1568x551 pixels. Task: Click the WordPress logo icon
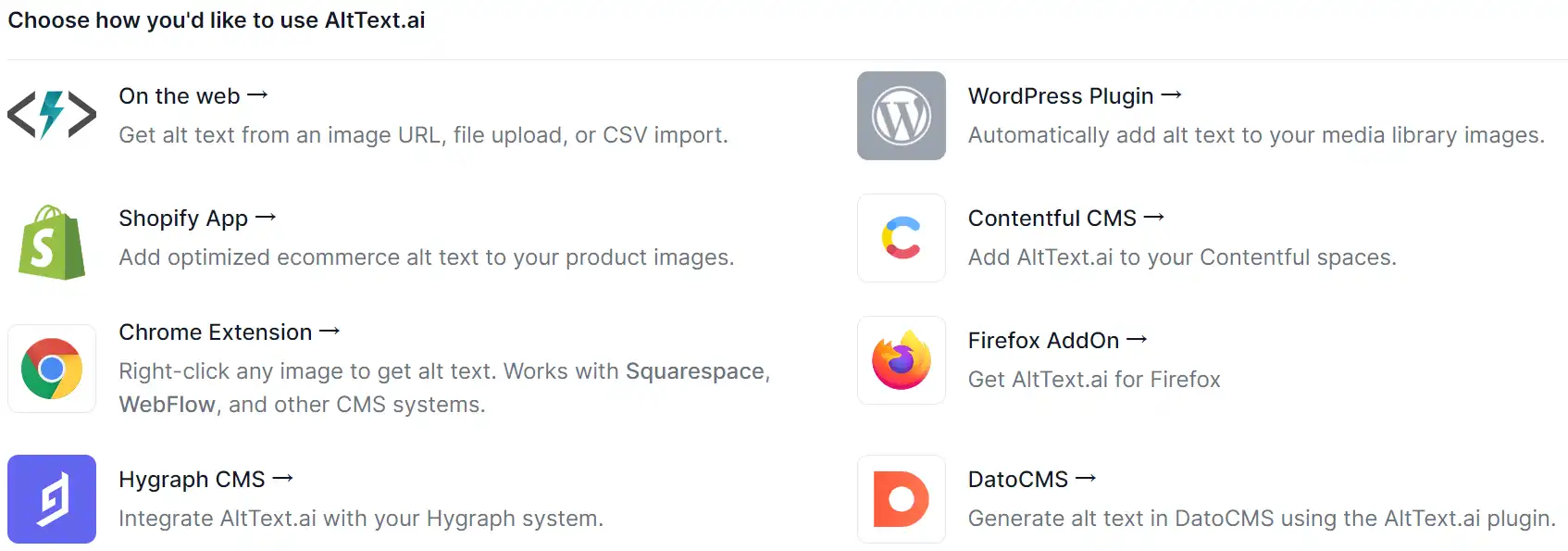tap(902, 116)
